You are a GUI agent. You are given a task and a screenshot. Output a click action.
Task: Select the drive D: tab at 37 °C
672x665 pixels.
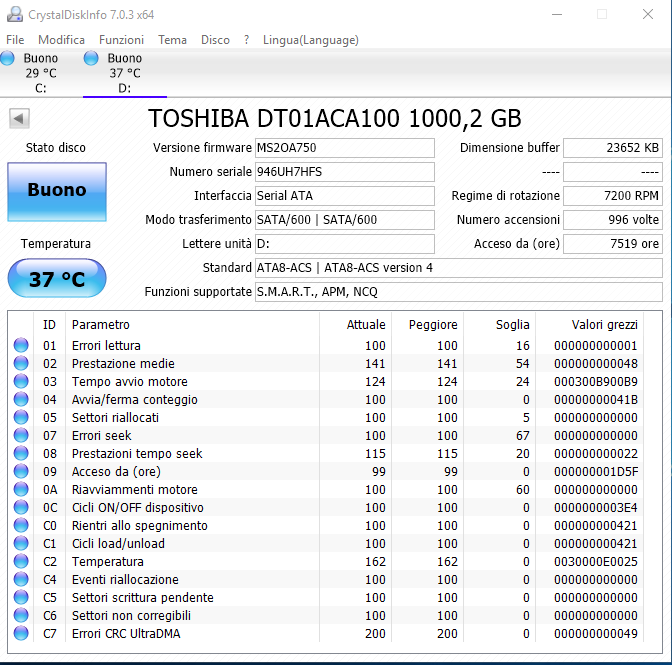(x=125, y=73)
